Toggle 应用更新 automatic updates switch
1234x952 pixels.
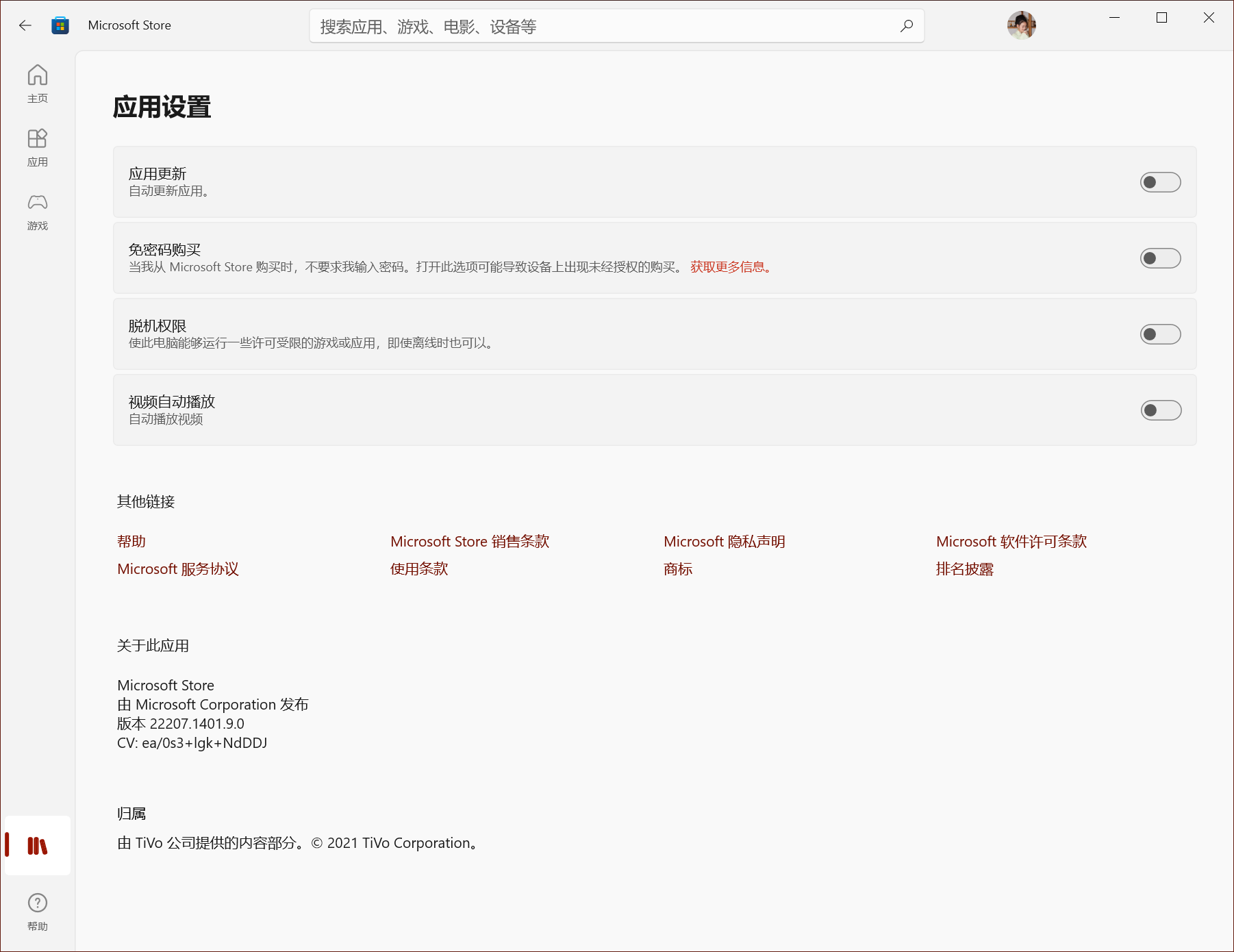click(1160, 182)
